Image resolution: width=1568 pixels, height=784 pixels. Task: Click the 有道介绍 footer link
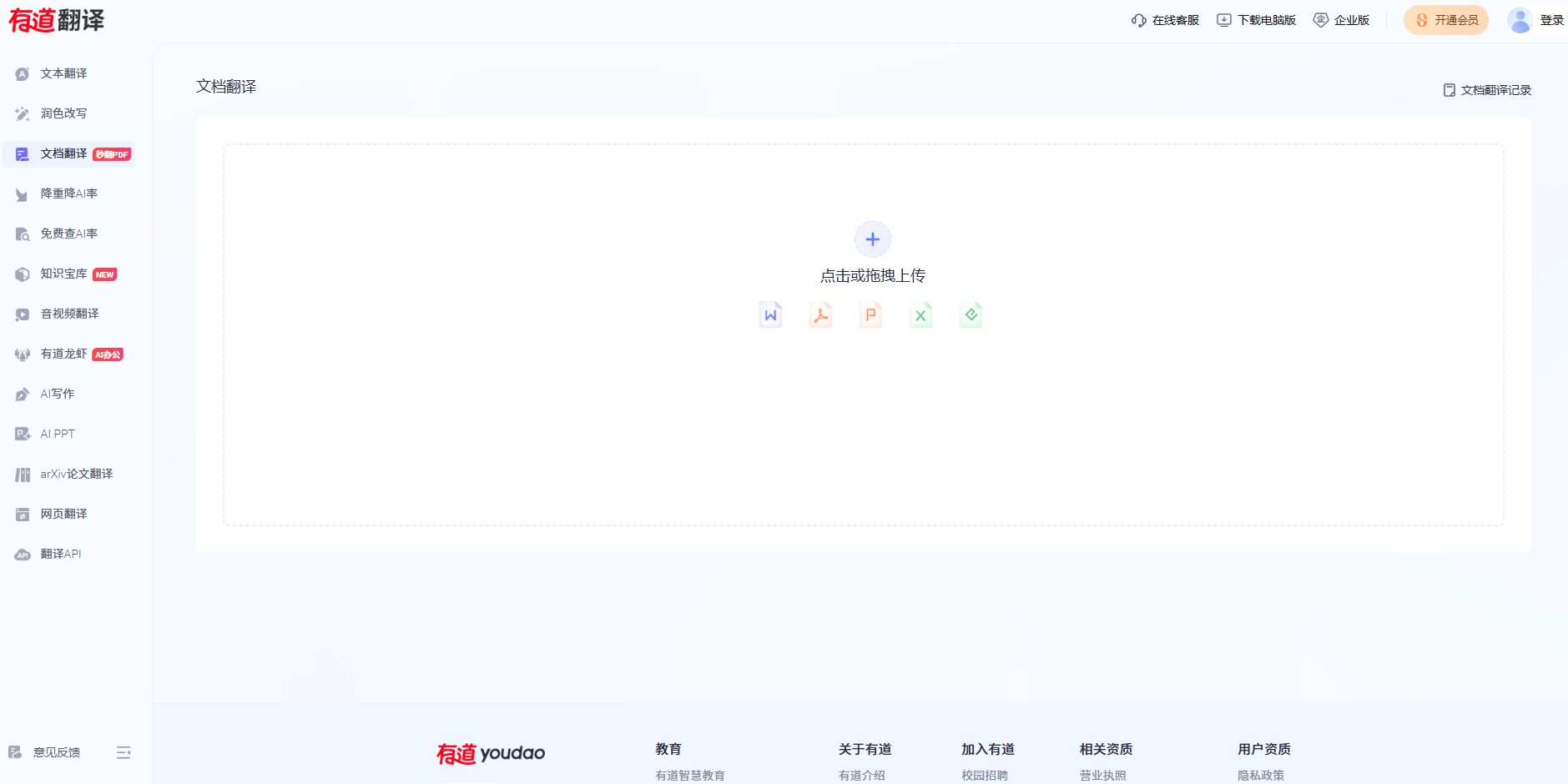pyautogui.click(x=862, y=776)
